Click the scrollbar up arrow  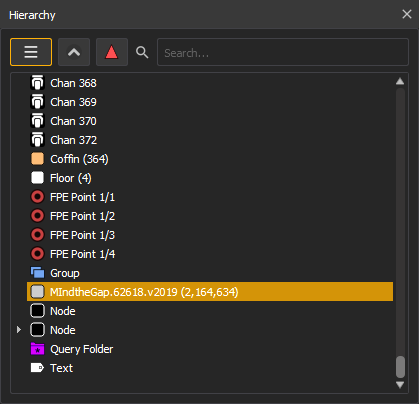pyautogui.click(x=400, y=82)
